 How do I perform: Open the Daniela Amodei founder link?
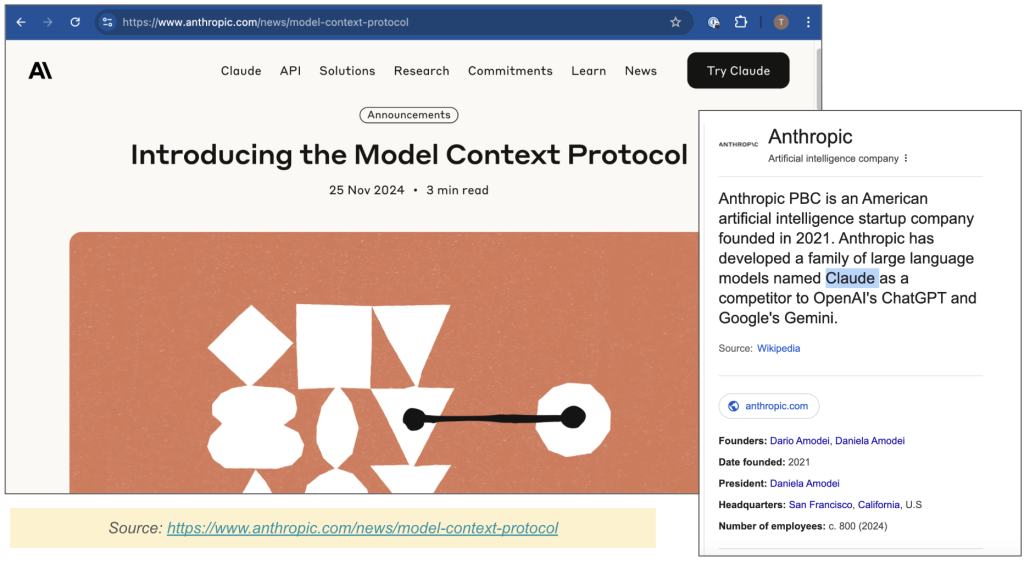coord(870,441)
